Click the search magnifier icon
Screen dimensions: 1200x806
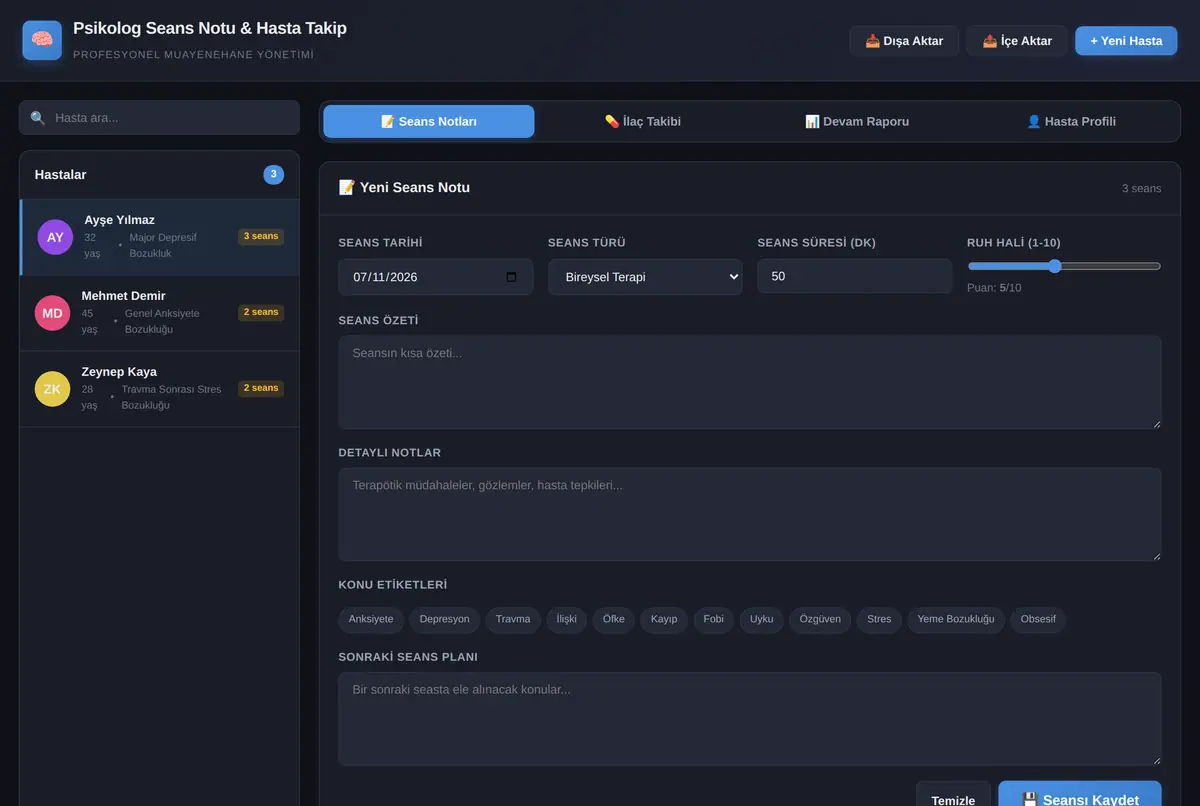click(38, 118)
